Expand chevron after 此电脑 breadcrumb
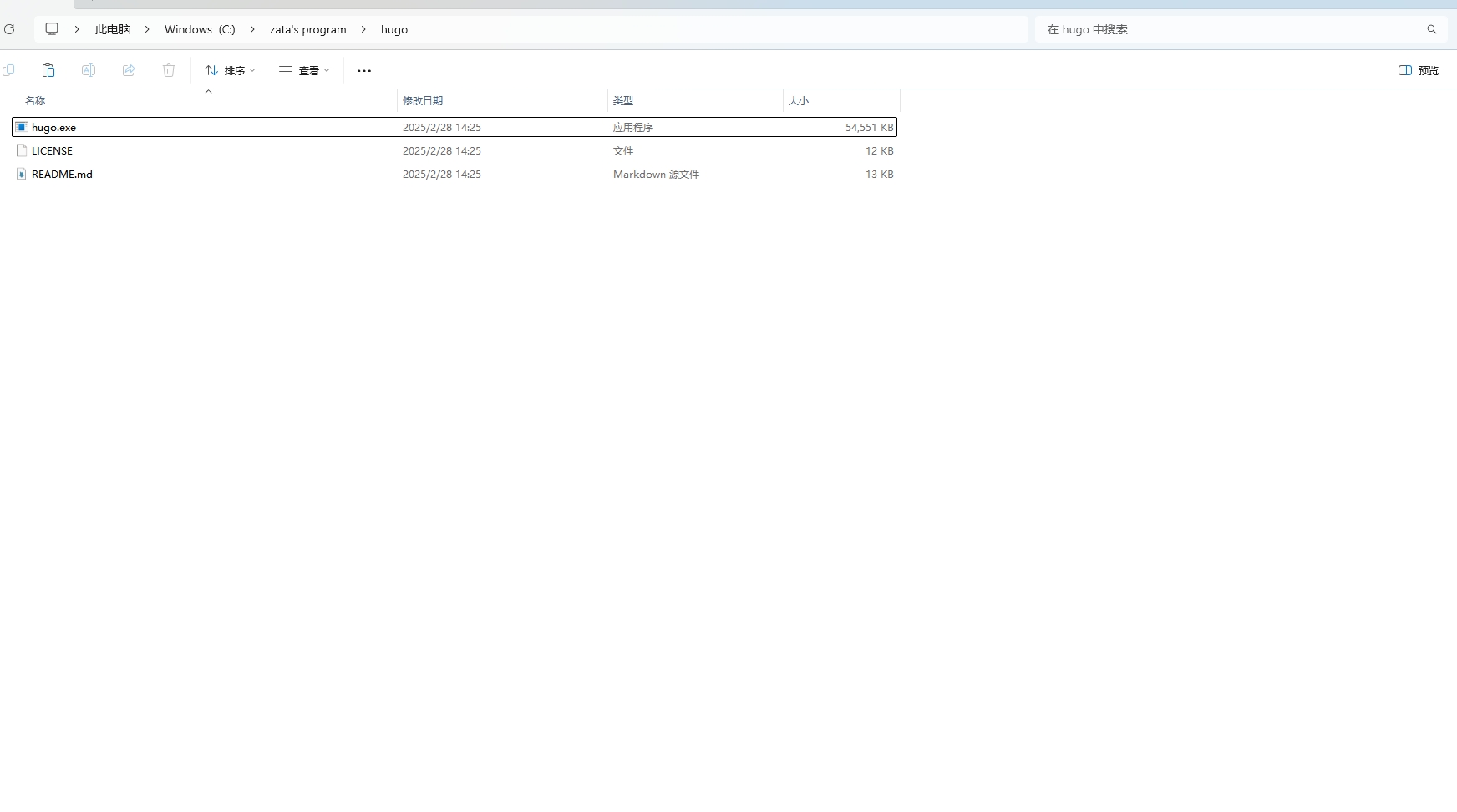Viewport: 1457px width, 812px height. click(147, 29)
